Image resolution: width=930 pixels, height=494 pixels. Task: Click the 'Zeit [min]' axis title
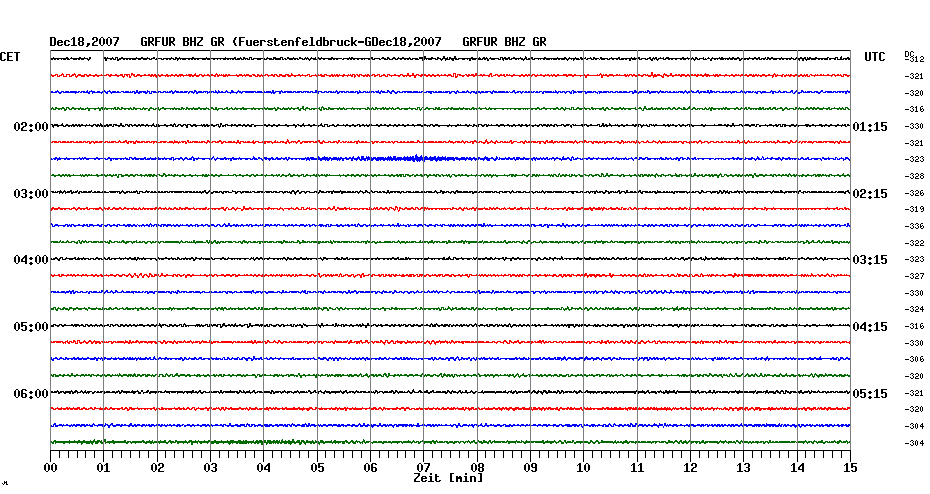click(448, 478)
